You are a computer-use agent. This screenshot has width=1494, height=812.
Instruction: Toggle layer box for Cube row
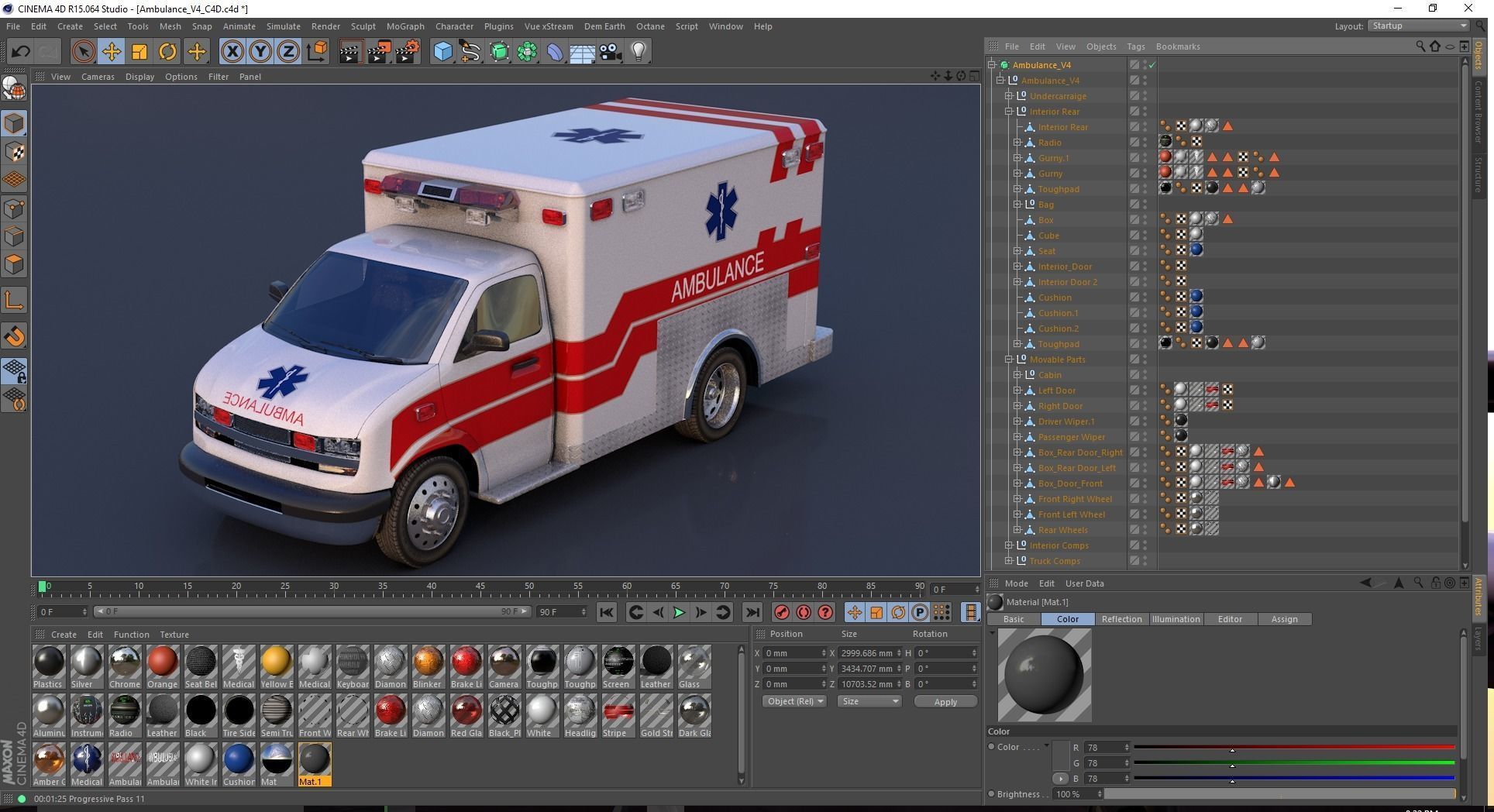click(1134, 236)
